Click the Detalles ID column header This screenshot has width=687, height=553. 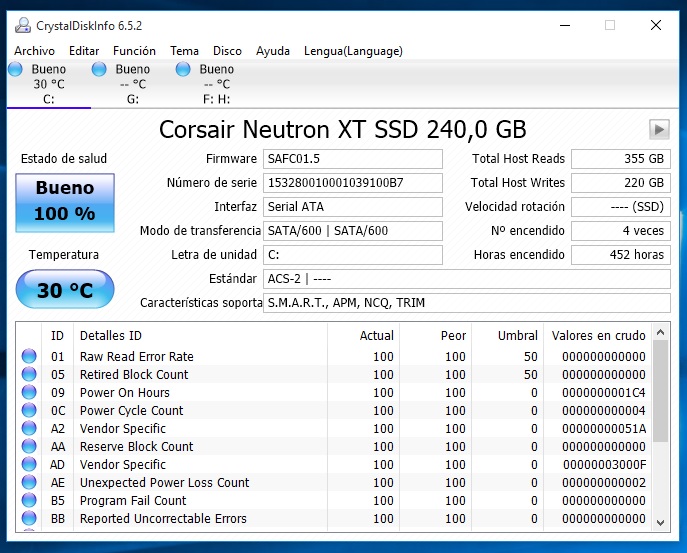[x=200, y=336]
